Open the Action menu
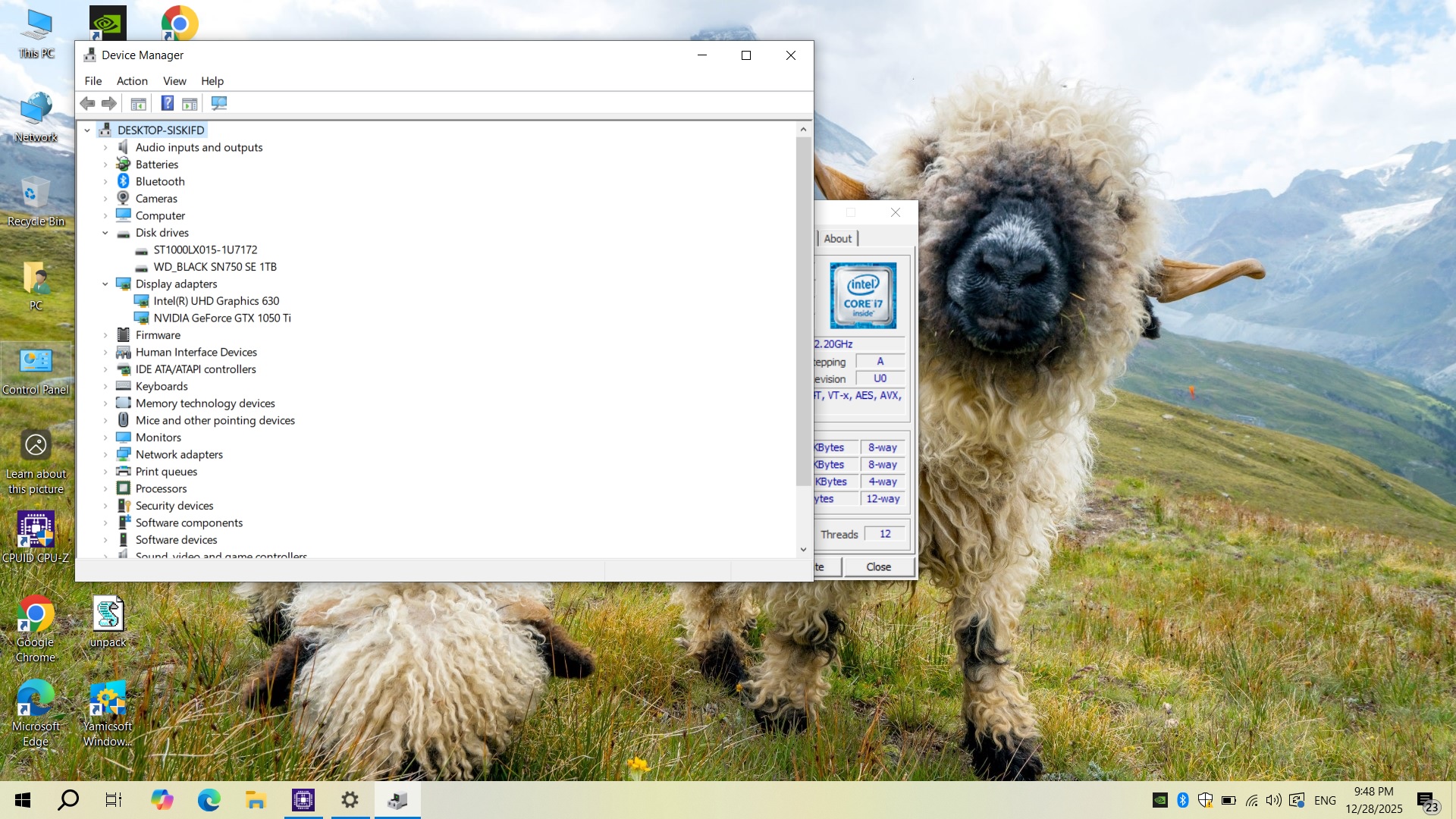This screenshot has width=1456, height=819. [x=132, y=81]
